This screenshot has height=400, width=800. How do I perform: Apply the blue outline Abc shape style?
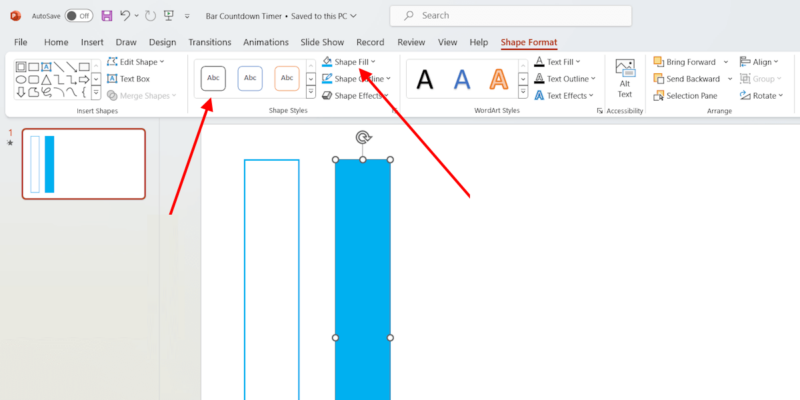250,79
